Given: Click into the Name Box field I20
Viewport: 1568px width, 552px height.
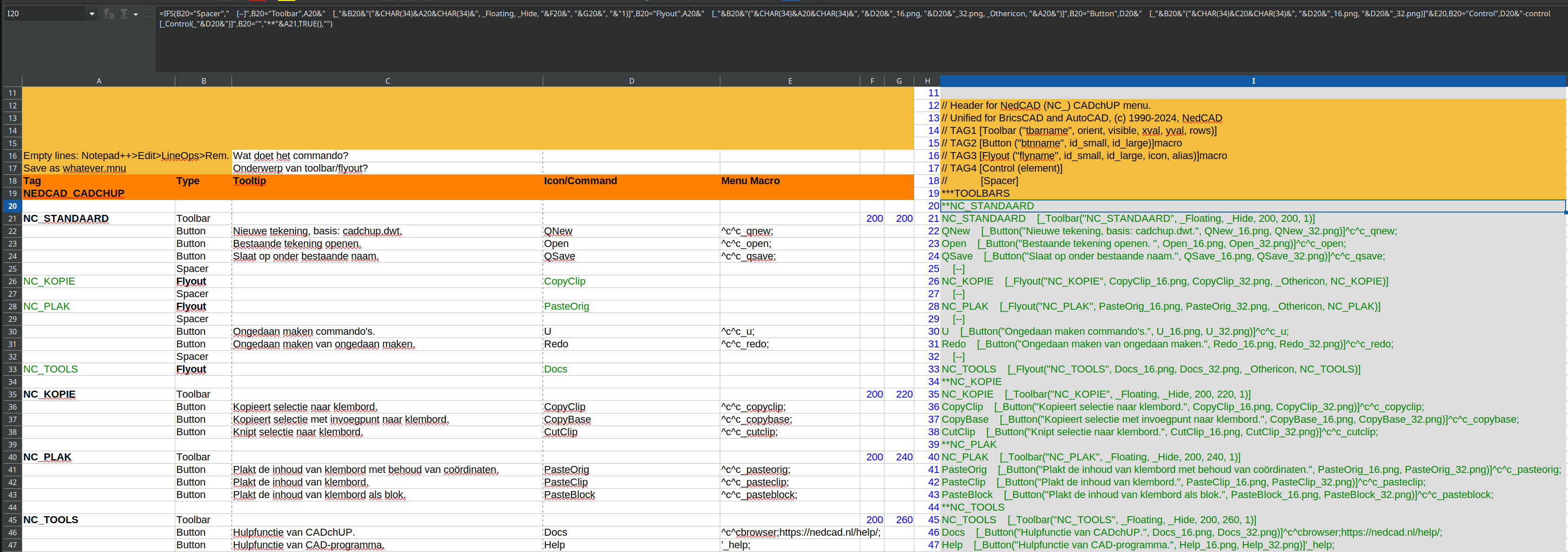Looking at the screenshot, I should pos(46,13).
